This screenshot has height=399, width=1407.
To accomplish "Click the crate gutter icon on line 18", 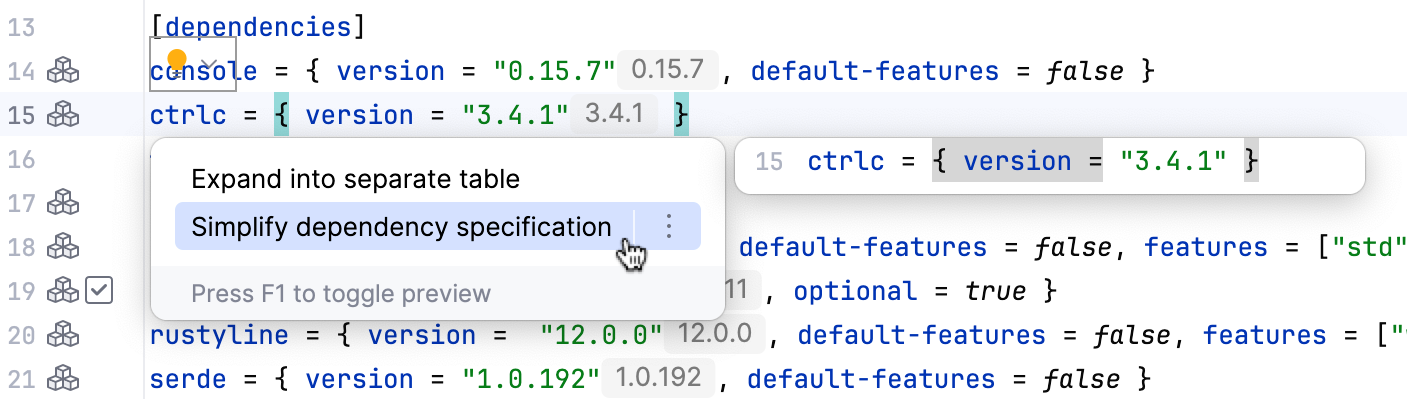I will click(65, 247).
